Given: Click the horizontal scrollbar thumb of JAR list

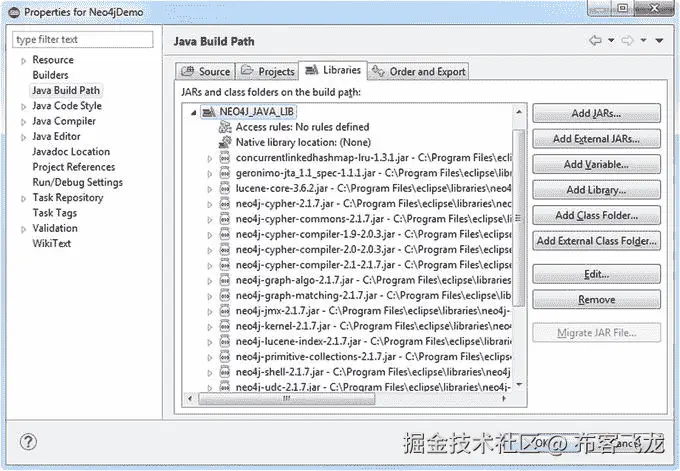Looking at the screenshot, I should (286, 399).
